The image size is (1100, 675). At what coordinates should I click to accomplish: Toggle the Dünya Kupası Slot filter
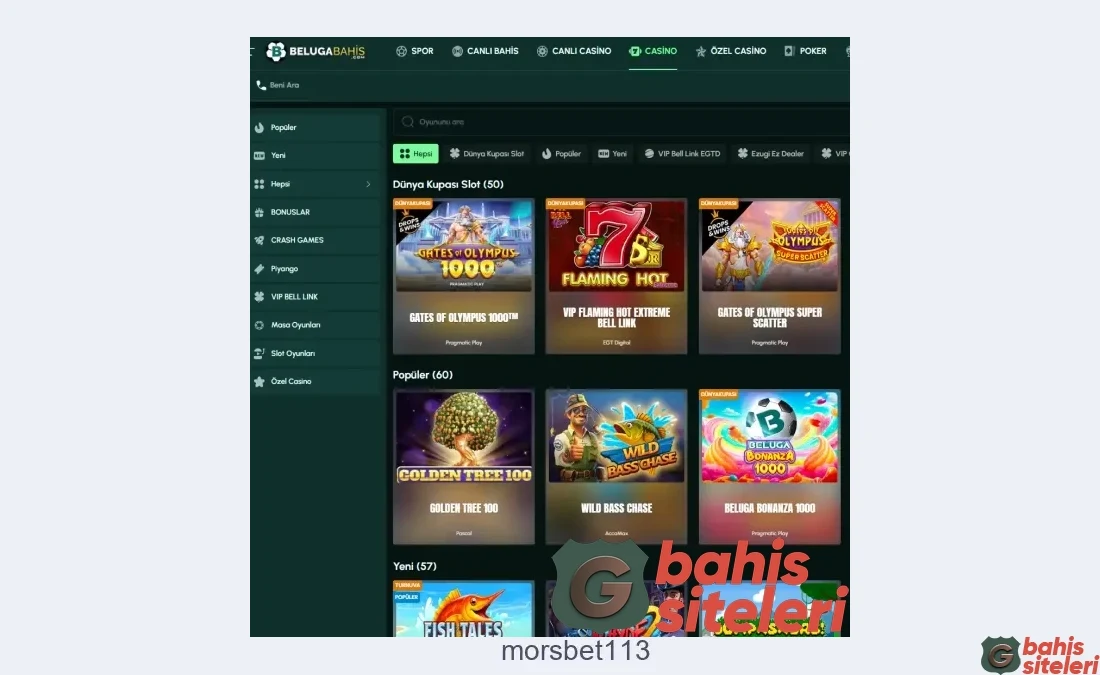click(x=487, y=153)
